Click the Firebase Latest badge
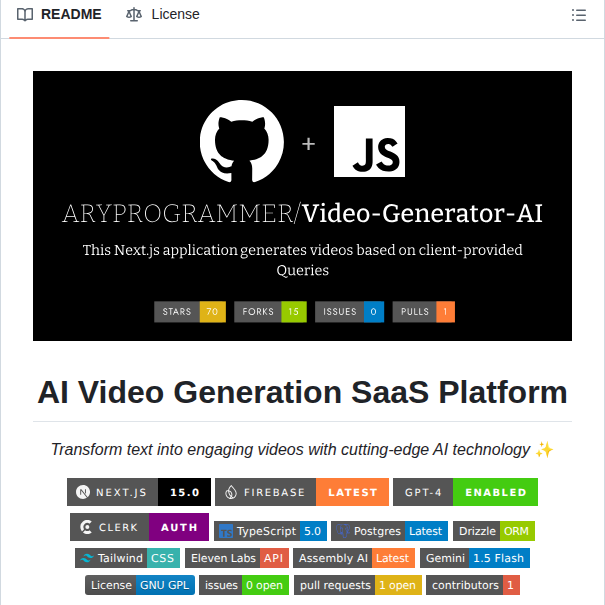The image size is (605, 605). (x=302, y=492)
